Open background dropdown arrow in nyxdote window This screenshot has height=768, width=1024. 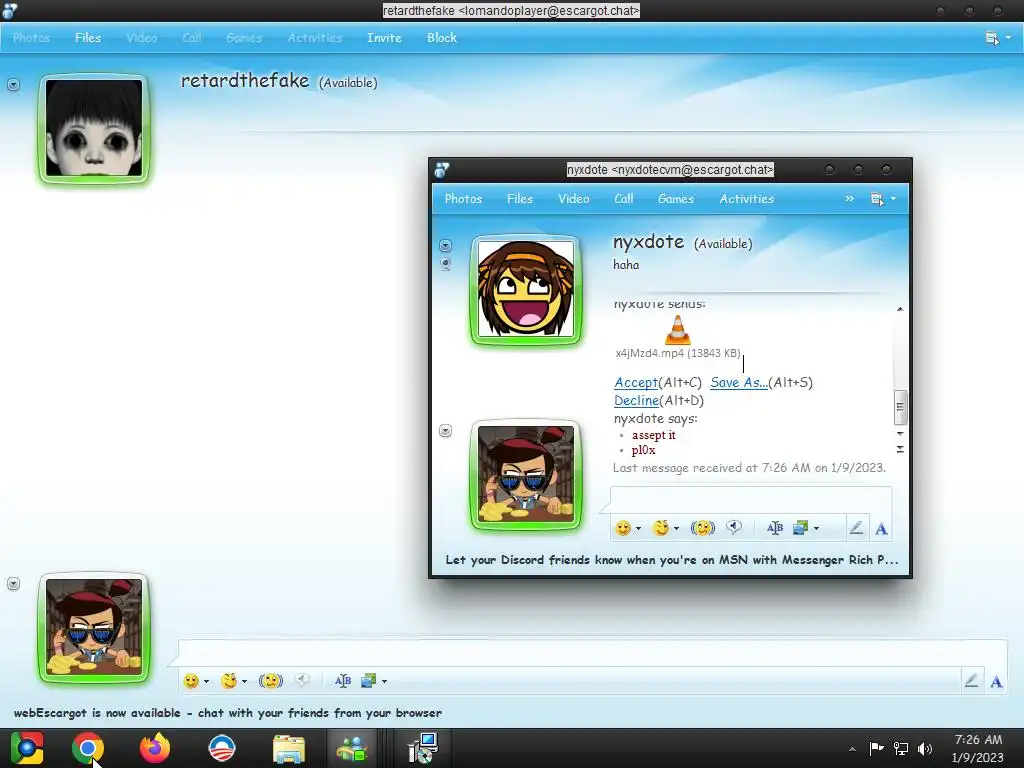816,528
